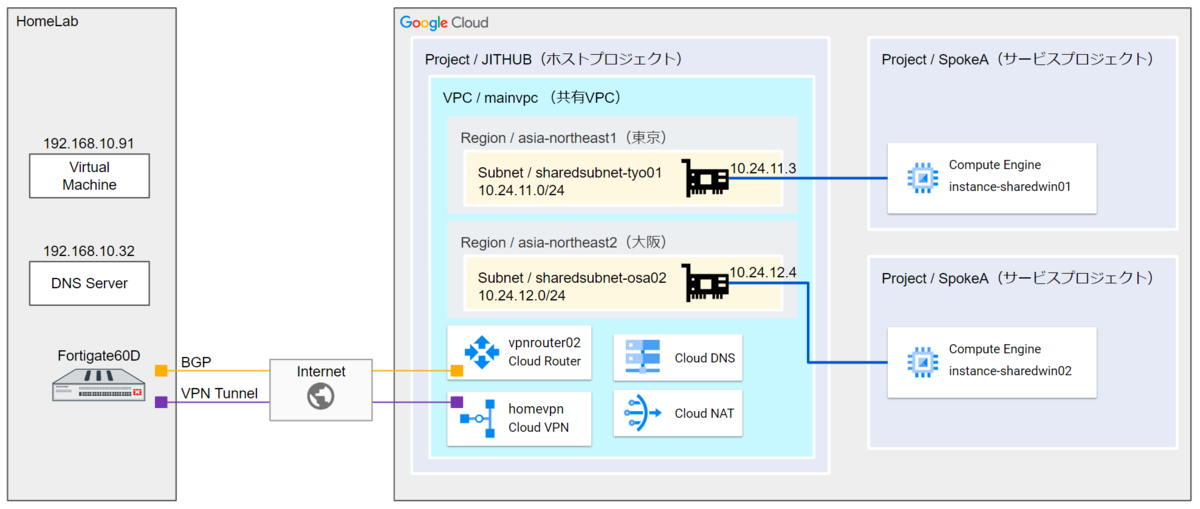The image size is (1200, 509).
Task: Click the purple VPN Tunnel endpoint near Fortigate
Action: tap(160, 403)
